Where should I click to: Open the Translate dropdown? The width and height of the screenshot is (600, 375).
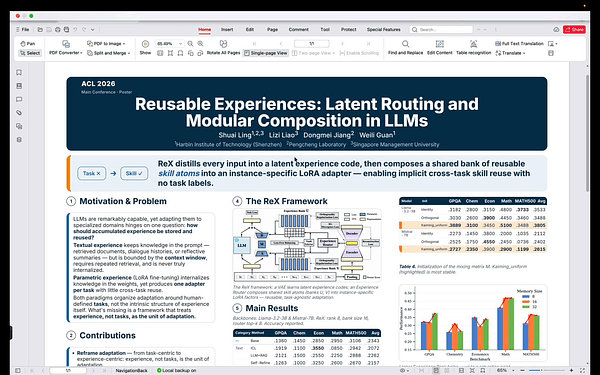tap(510, 53)
